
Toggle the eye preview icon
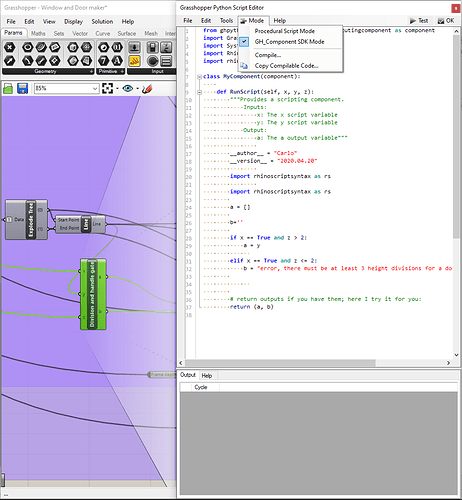point(128,88)
